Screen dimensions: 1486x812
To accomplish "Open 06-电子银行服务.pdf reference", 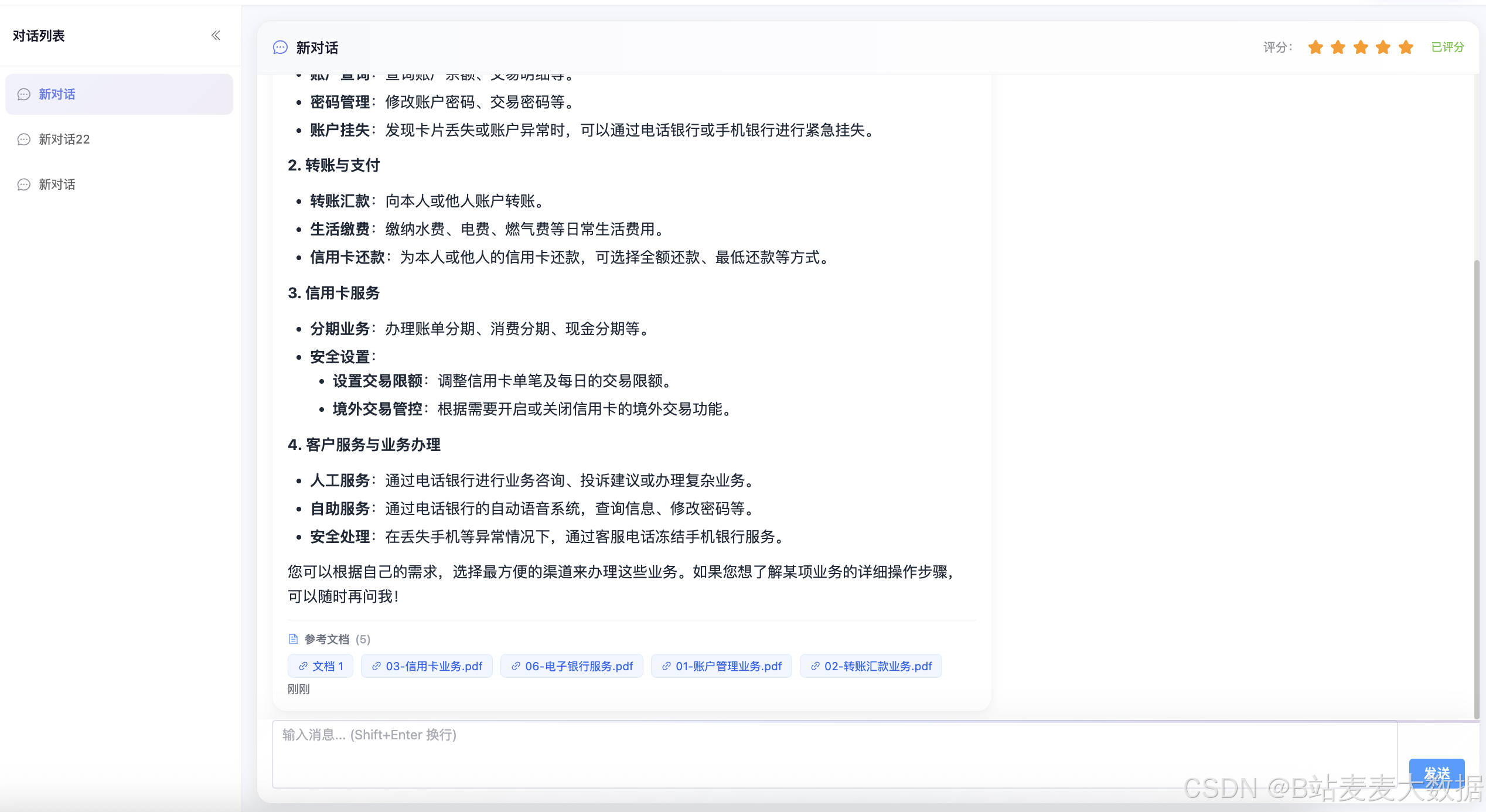I will pyautogui.click(x=571, y=666).
